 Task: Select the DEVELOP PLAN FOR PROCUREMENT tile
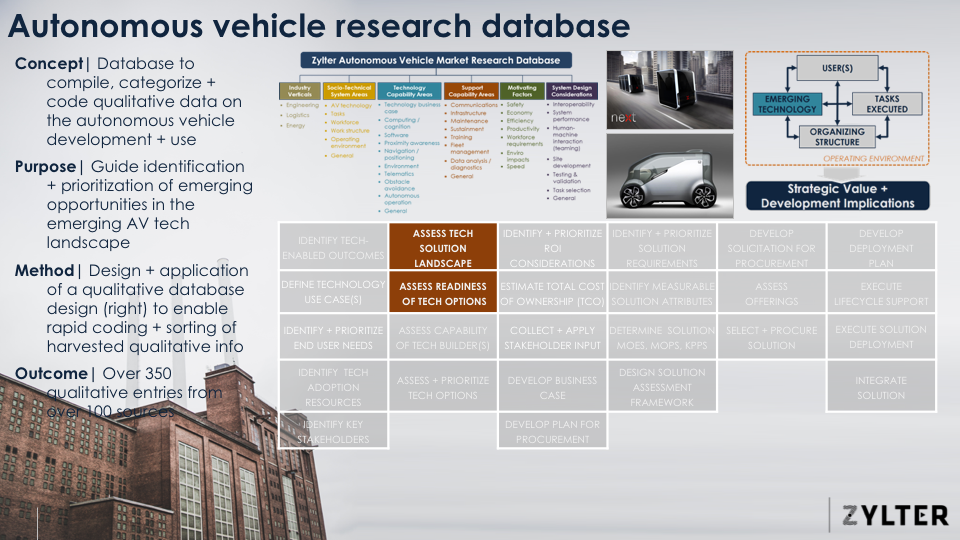552,430
